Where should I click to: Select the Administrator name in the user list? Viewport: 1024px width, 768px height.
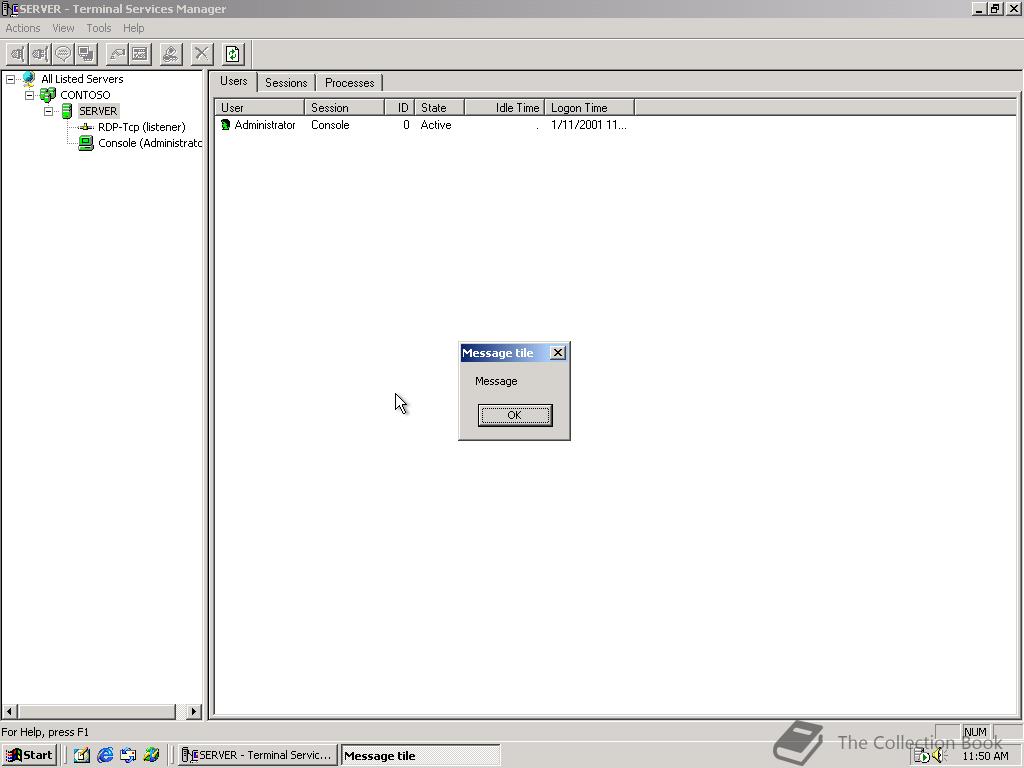pyautogui.click(x=264, y=125)
